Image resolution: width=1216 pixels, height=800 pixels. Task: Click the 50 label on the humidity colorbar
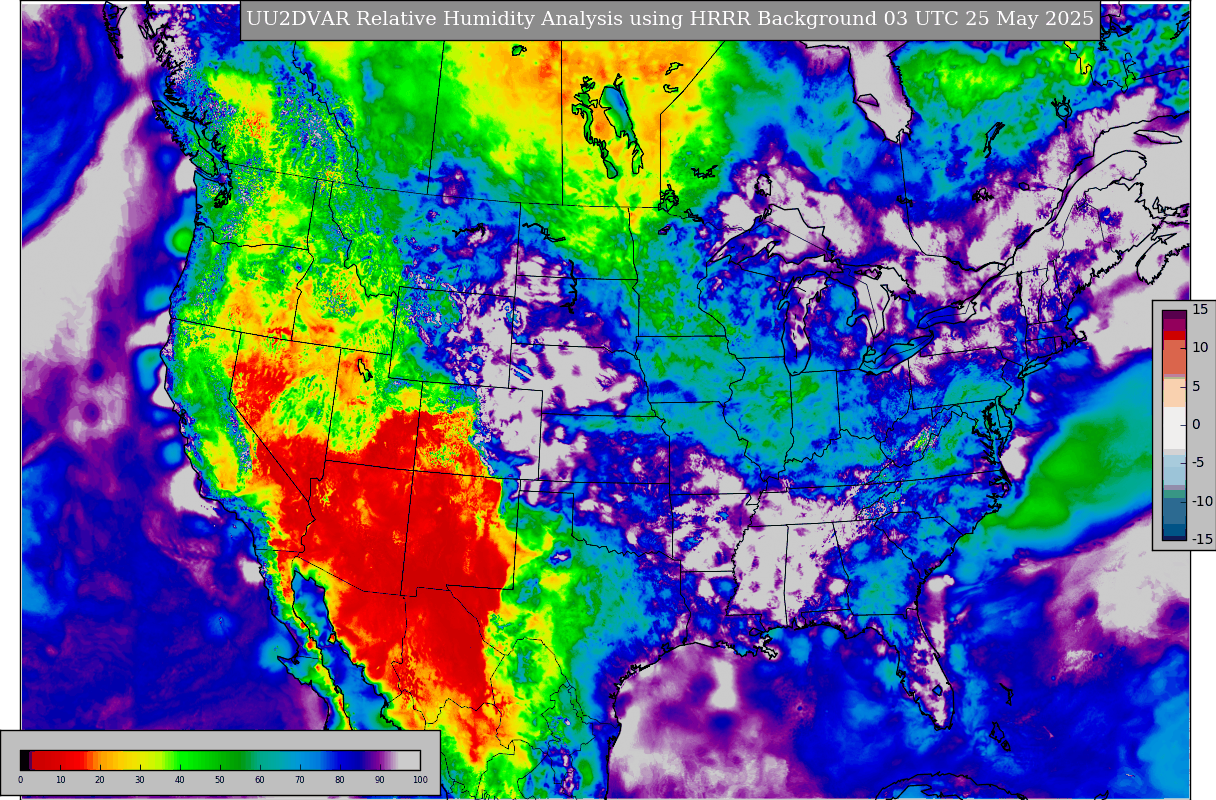pyautogui.click(x=220, y=780)
